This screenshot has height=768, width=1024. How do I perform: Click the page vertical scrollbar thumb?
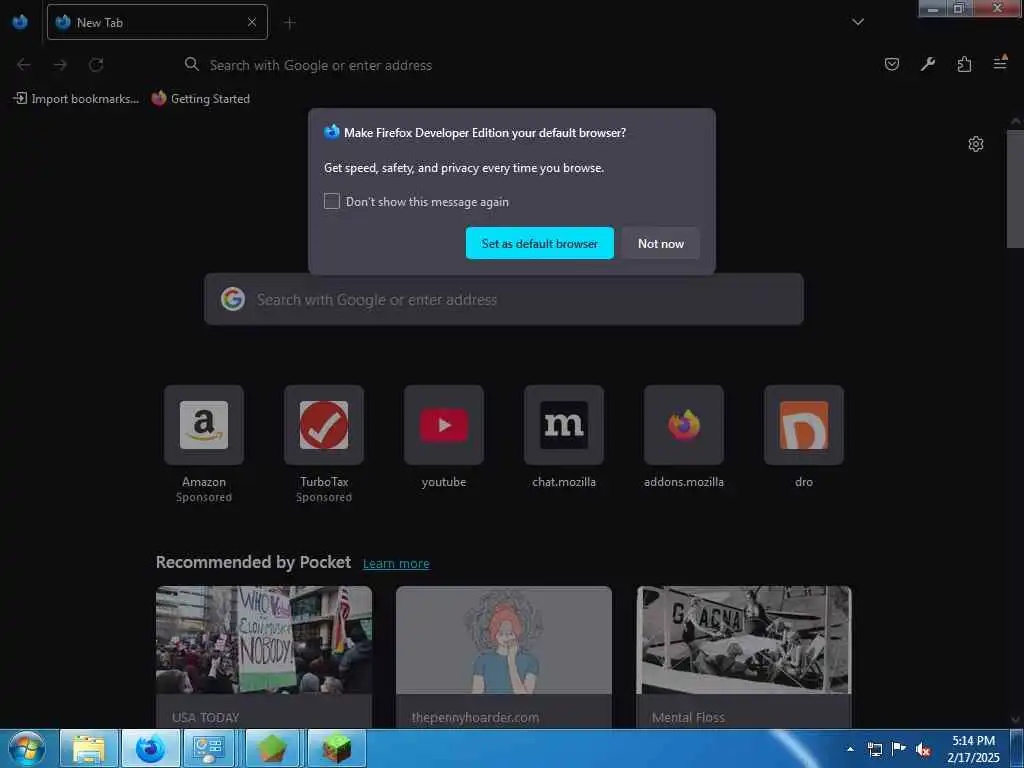(1015, 189)
